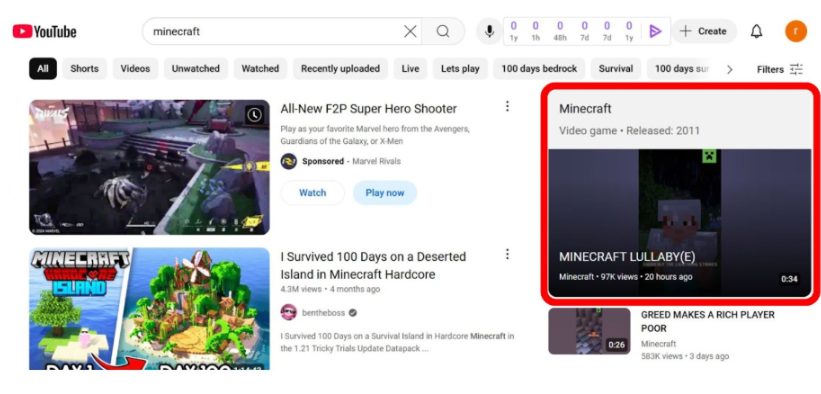The height and width of the screenshot is (394, 821).
Task: Click the Watch later clock on the ad thumbnail
Action: click(x=254, y=114)
